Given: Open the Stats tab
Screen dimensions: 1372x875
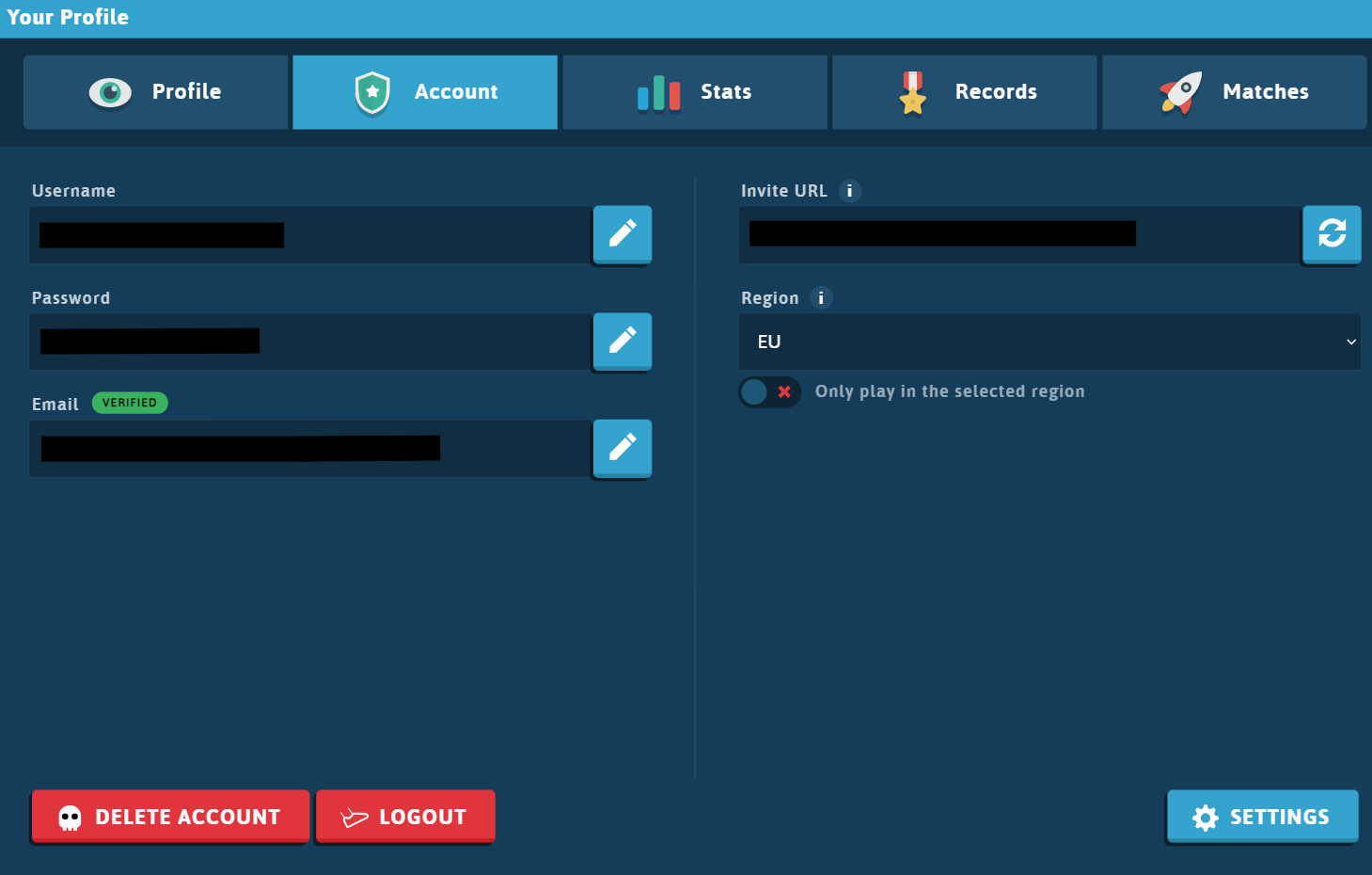Looking at the screenshot, I should (x=695, y=92).
